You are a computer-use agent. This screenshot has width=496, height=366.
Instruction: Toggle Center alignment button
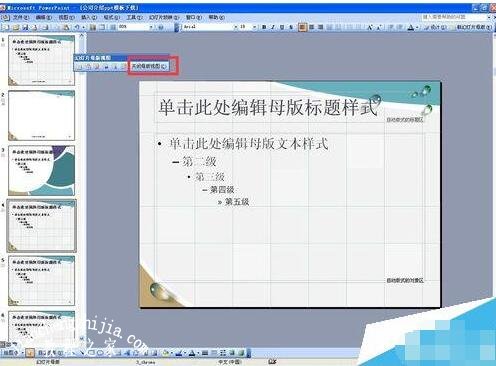click(311, 27)
